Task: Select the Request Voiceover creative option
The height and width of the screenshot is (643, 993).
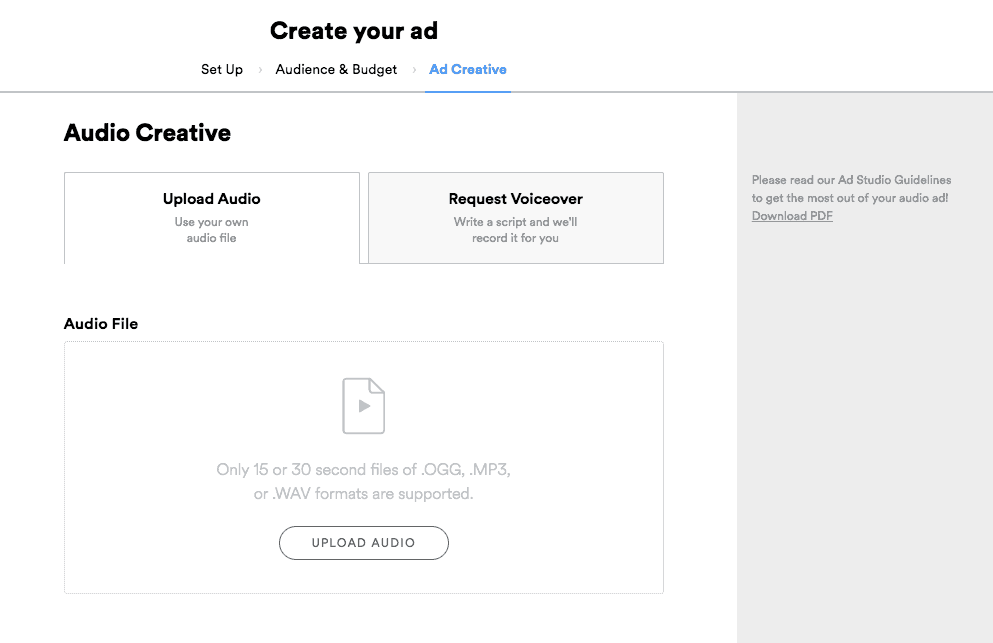Action: [x=515, y=217]
